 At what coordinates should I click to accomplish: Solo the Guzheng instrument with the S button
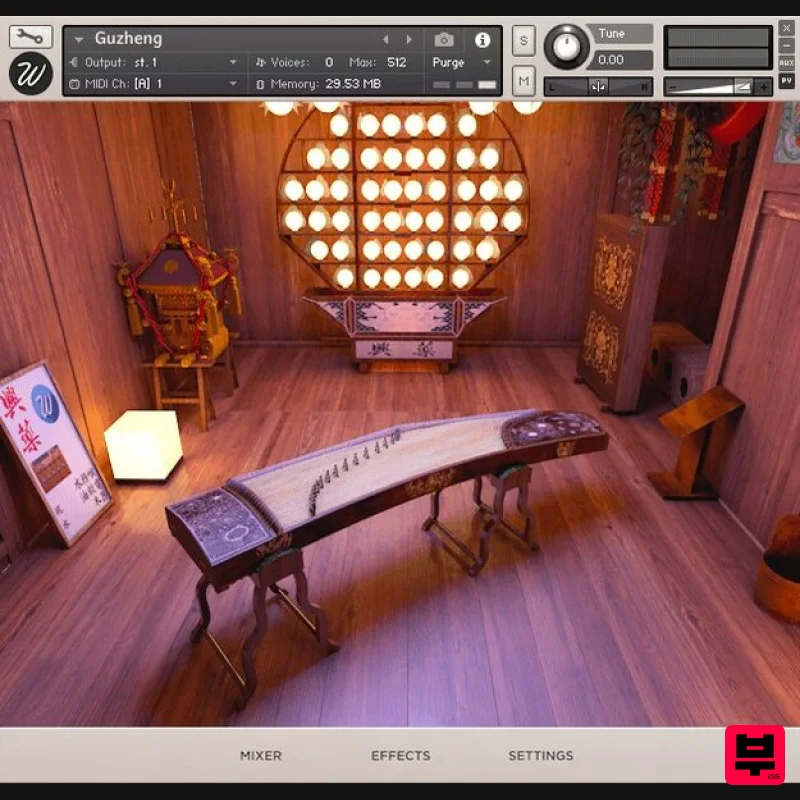click(x=522, y=38)
